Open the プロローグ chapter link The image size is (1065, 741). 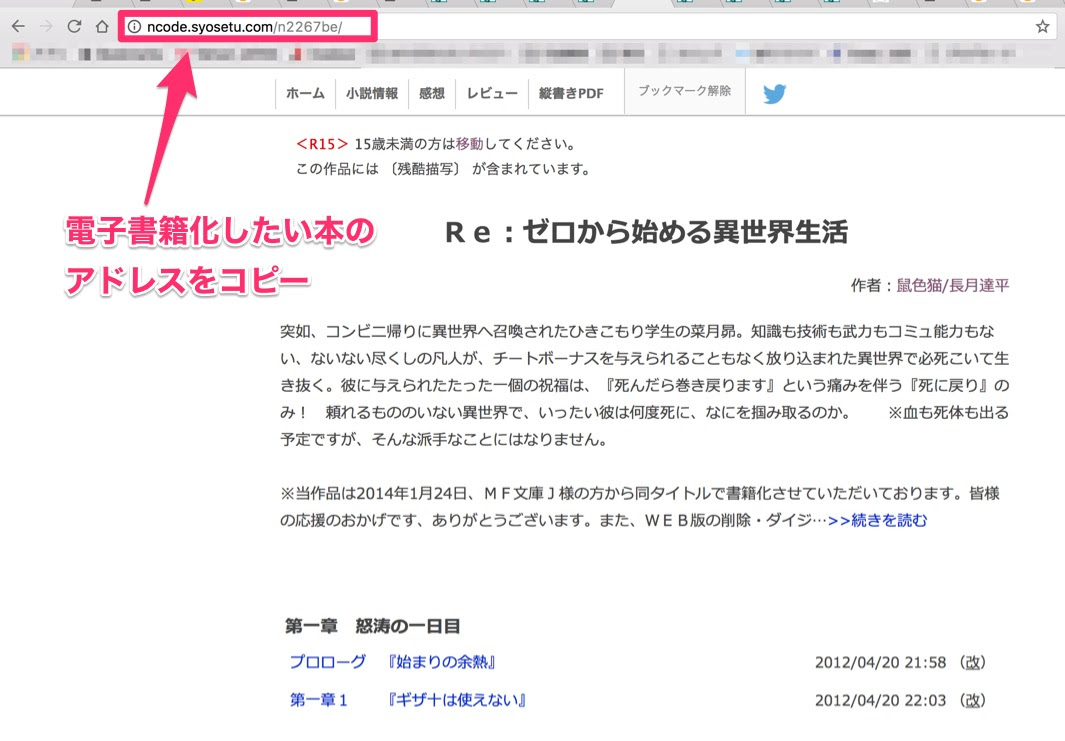pos(327,662)
